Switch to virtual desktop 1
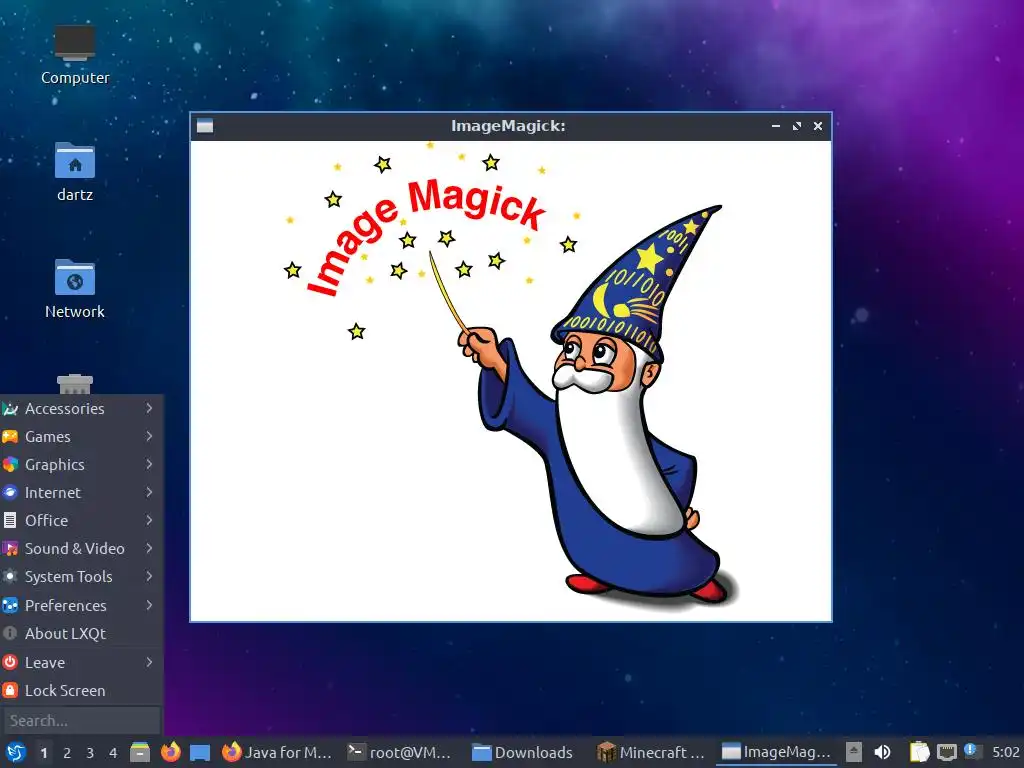The height and width of the screenshot is (768, 1024). [44, 753]
